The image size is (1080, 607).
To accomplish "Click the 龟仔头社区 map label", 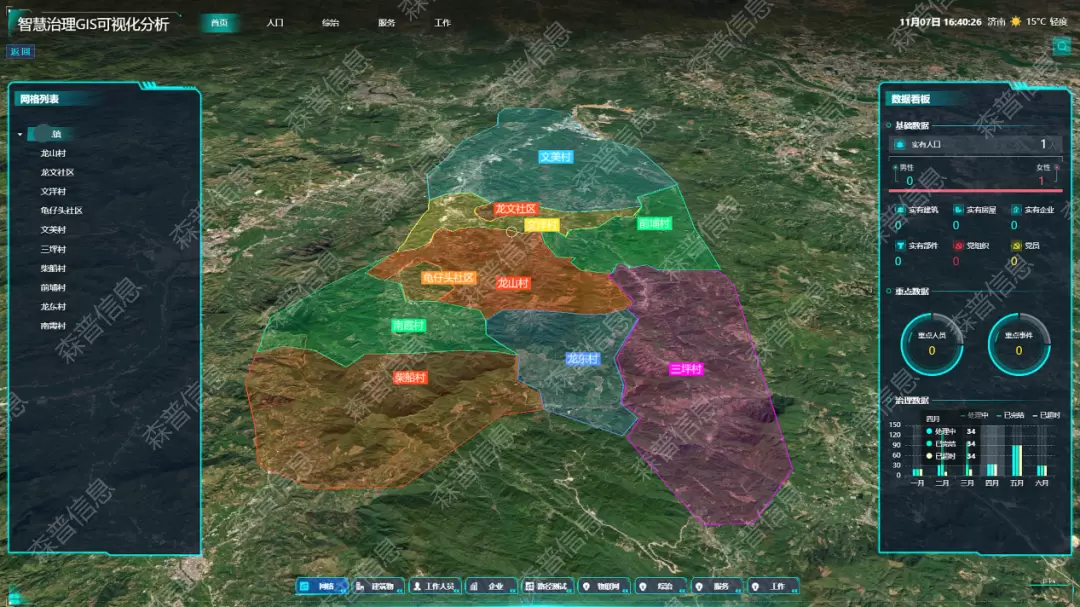I will pos(448,278).
